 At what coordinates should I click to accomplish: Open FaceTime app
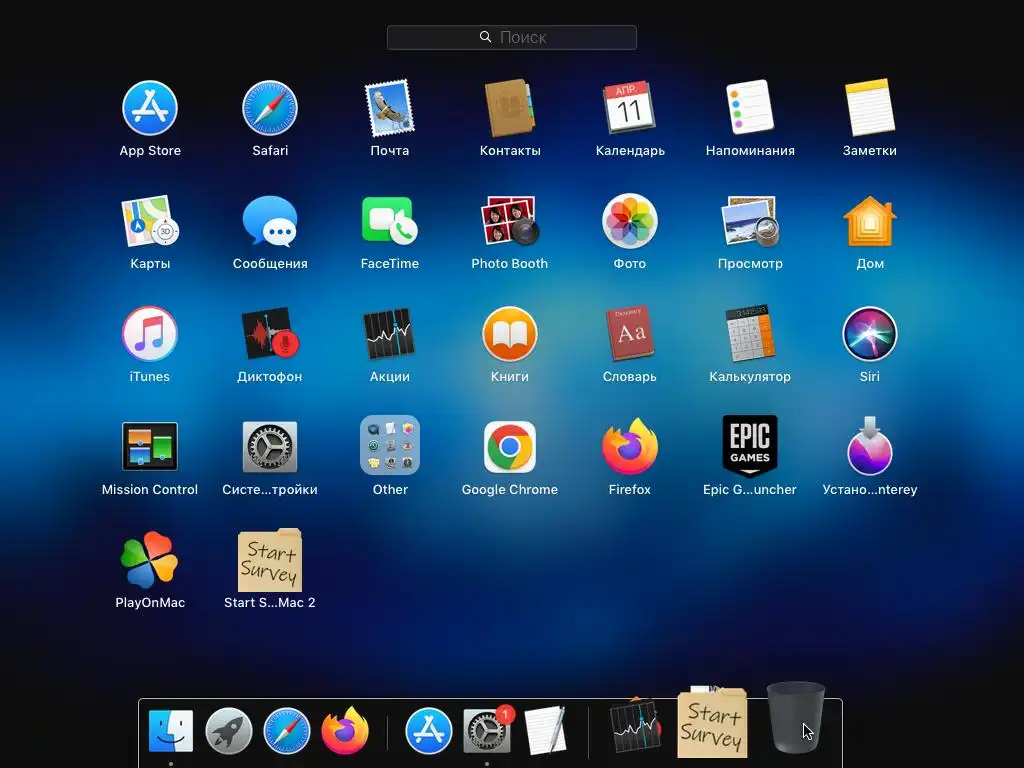(x=389, y=221)
